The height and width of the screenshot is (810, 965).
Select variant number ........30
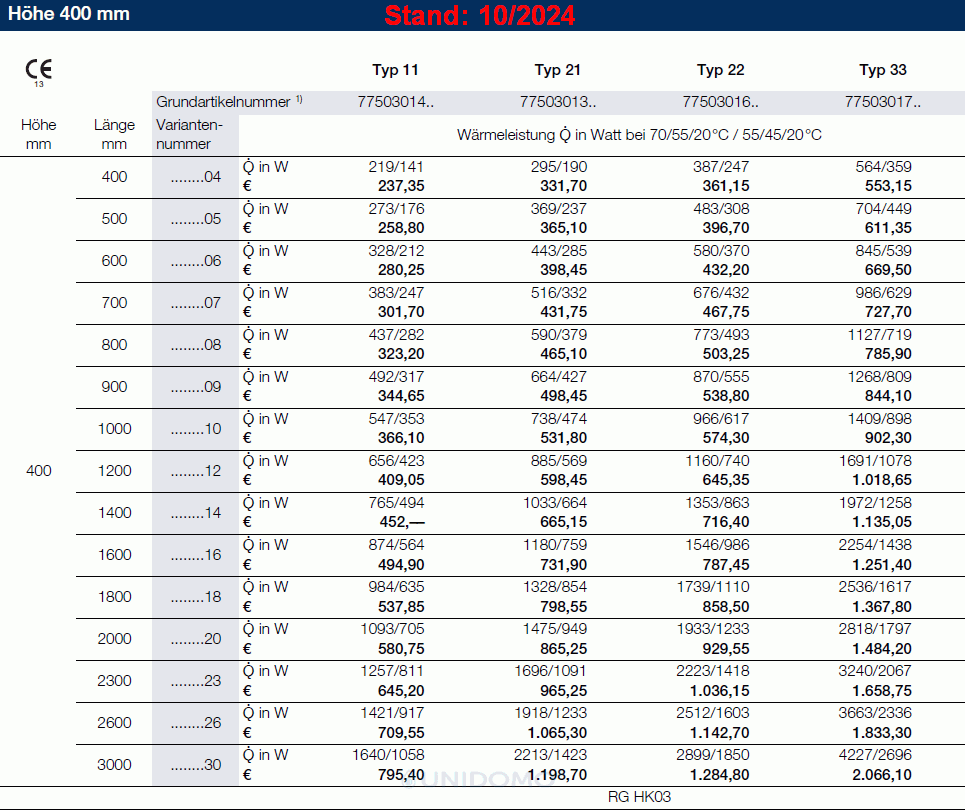(196, 765)
